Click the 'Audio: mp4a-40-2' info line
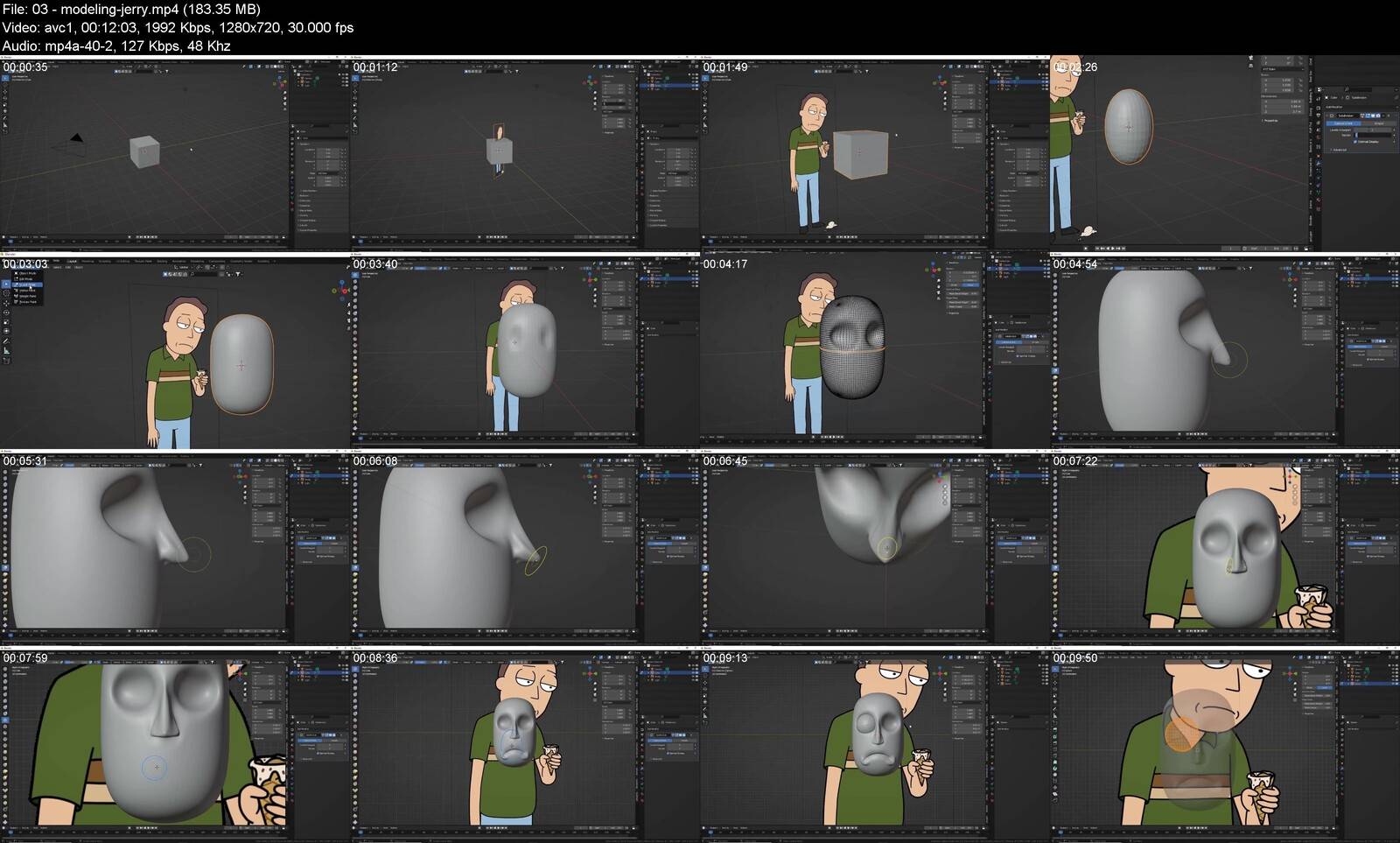This screenshot has height=843, width=1400. (116, 46)
